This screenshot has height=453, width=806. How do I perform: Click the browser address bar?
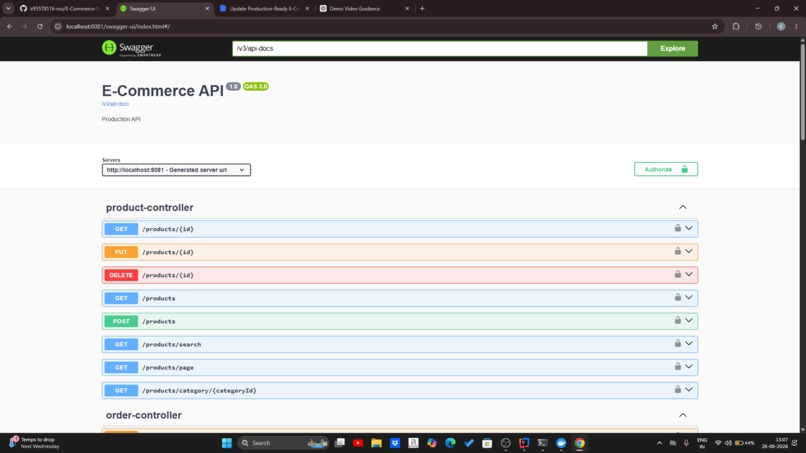pyautogui.click(x=380, y=26)
